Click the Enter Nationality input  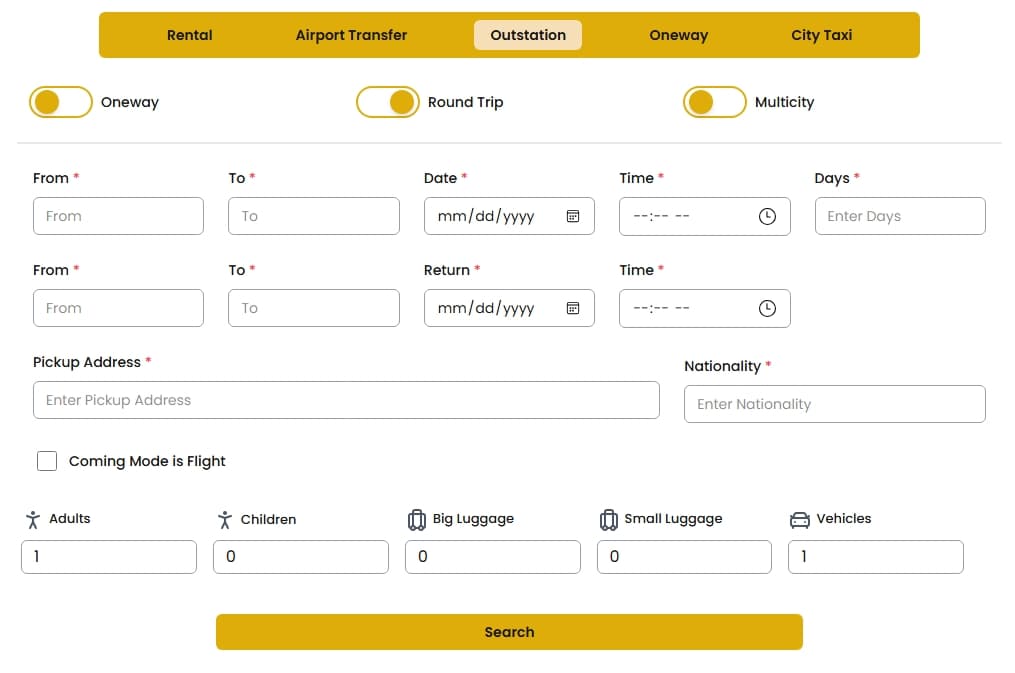pos(834,404)
